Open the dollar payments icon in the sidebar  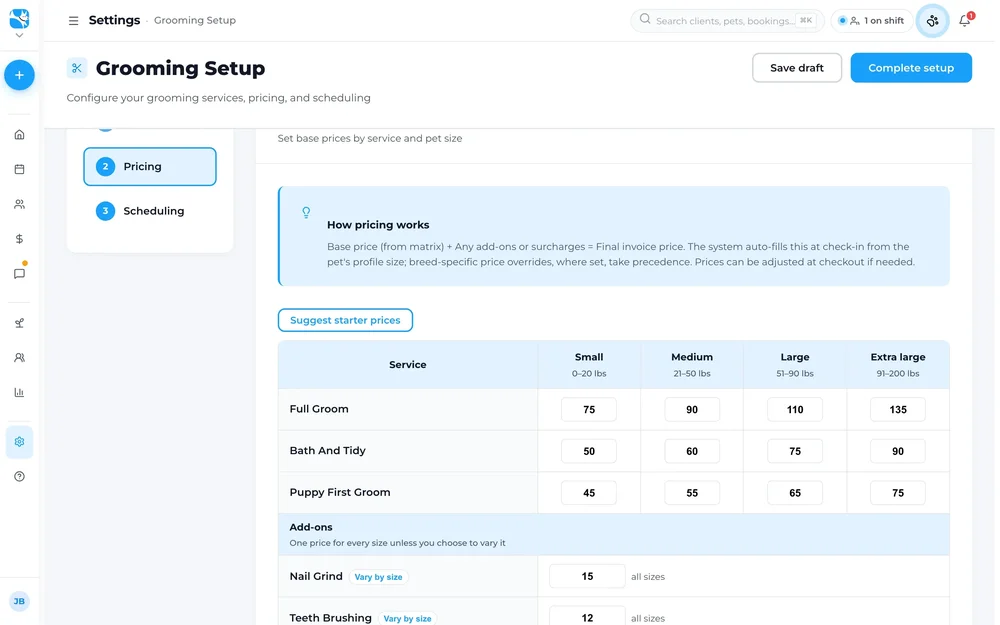[19, 239]
